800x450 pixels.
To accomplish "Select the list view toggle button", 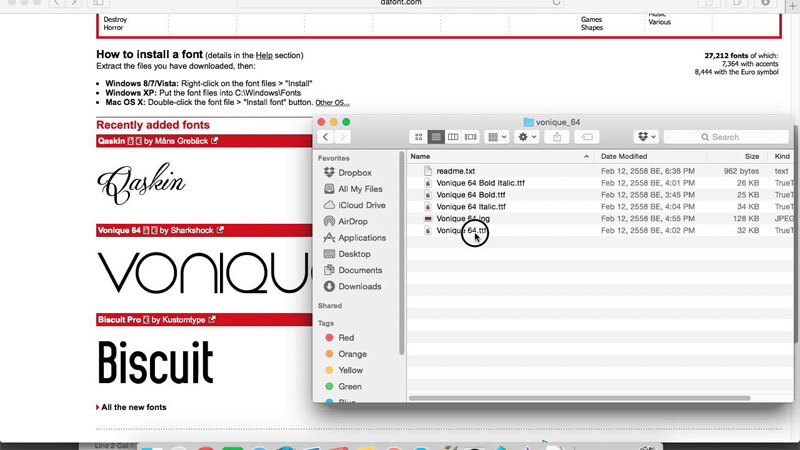I will [x=436, y=137].
